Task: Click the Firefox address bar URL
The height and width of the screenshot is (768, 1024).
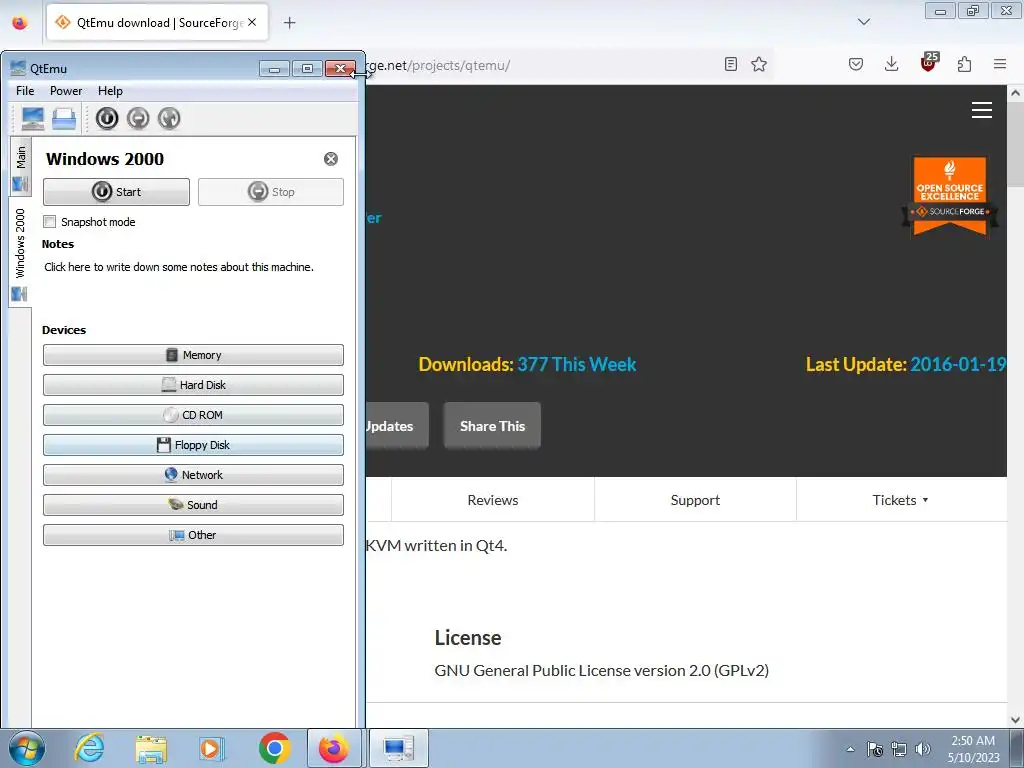Action: pos(438,65)
